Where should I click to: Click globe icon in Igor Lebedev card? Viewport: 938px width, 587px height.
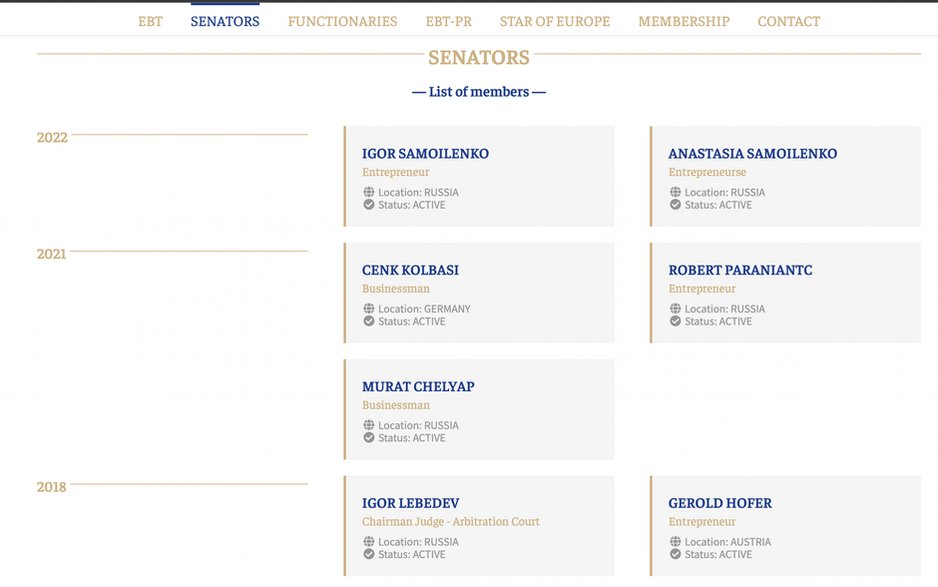[368, 542]
